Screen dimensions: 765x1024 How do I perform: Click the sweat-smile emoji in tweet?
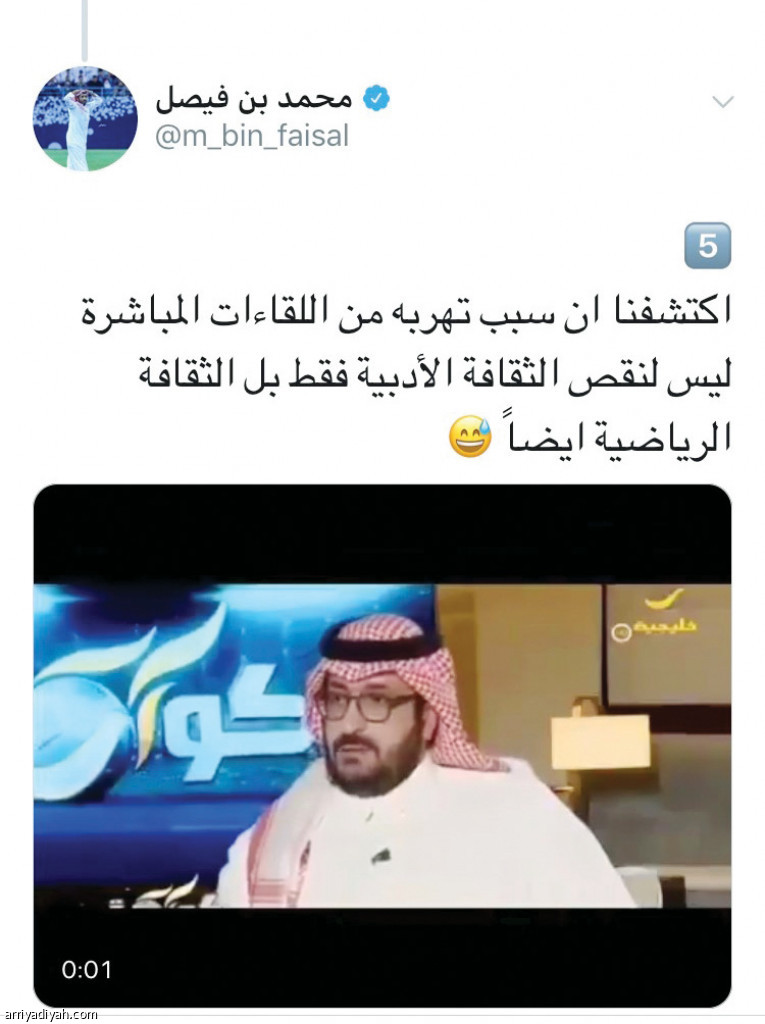pyautogui.click(x=470, y=436)
